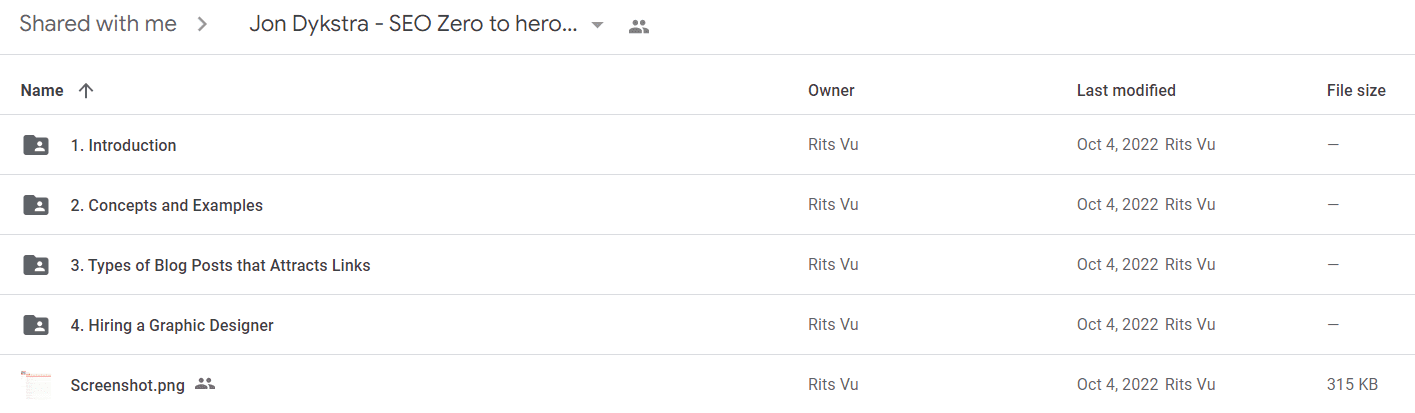Image resolution: width=1415 pixels, height=413 pixels.
Task: Select the 1. Introduction folder row
Action: click(x=707, y=145)
